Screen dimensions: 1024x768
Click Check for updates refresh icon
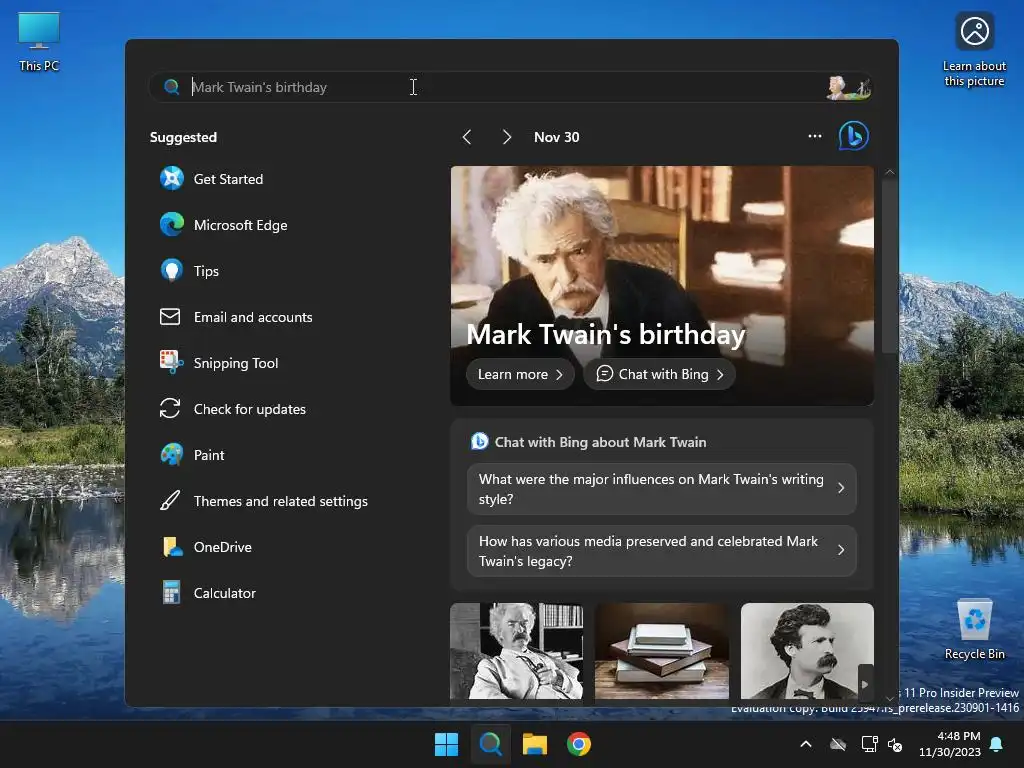170,409
